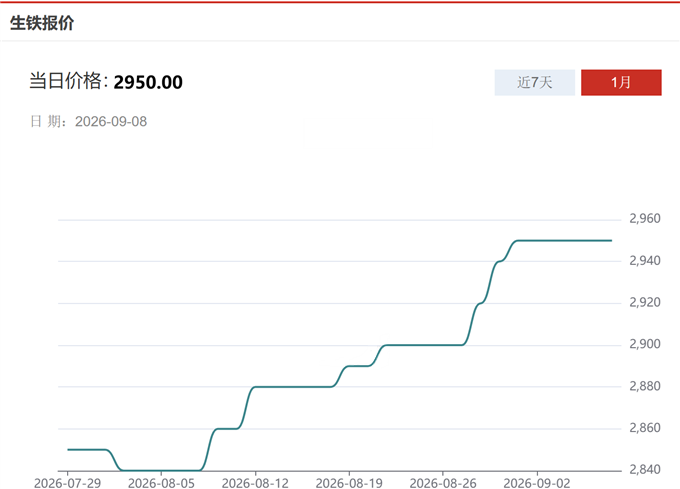Select the 1月 range tab
The height and width of the screenshot is (489, 680).
pos(621,82)
